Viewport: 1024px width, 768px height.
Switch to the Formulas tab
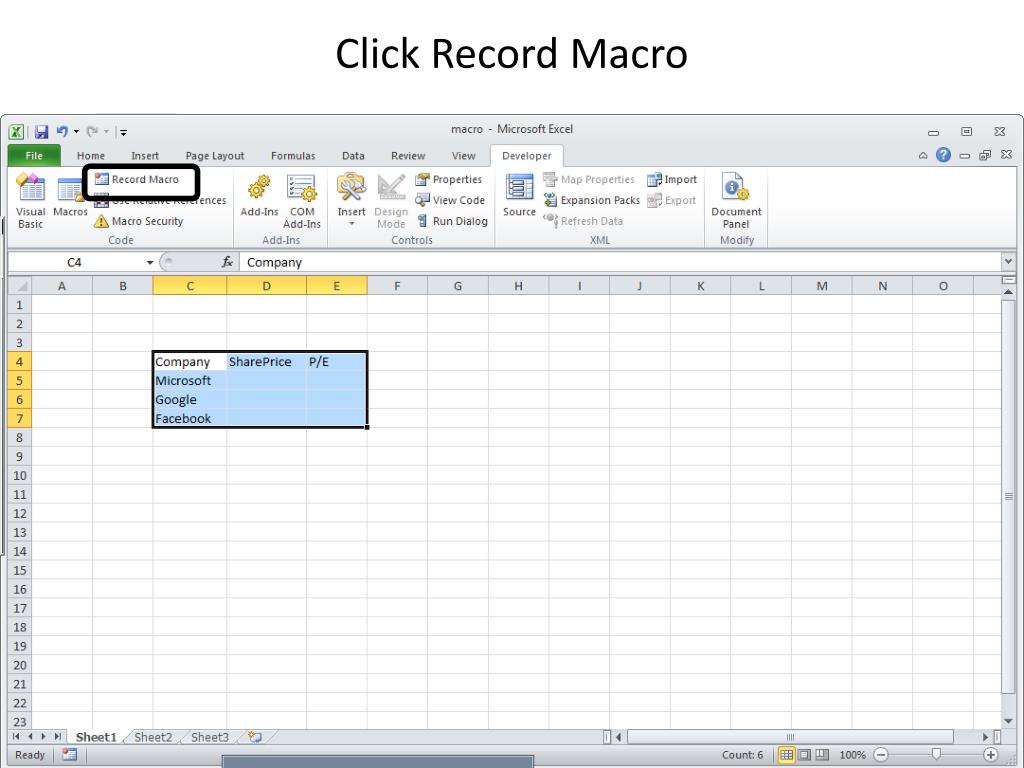293,155
